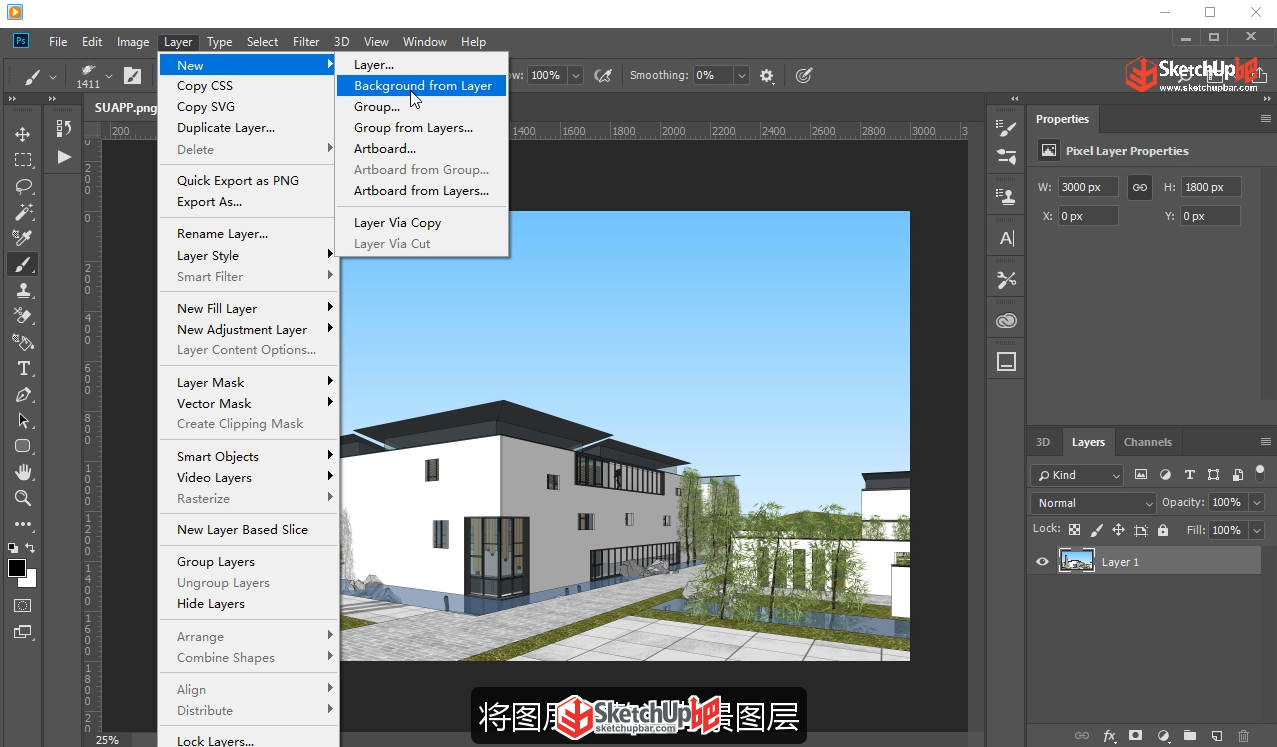Viewport: 1277px width, 747px height.
Task: Select the Type tool
Action: 22,368
